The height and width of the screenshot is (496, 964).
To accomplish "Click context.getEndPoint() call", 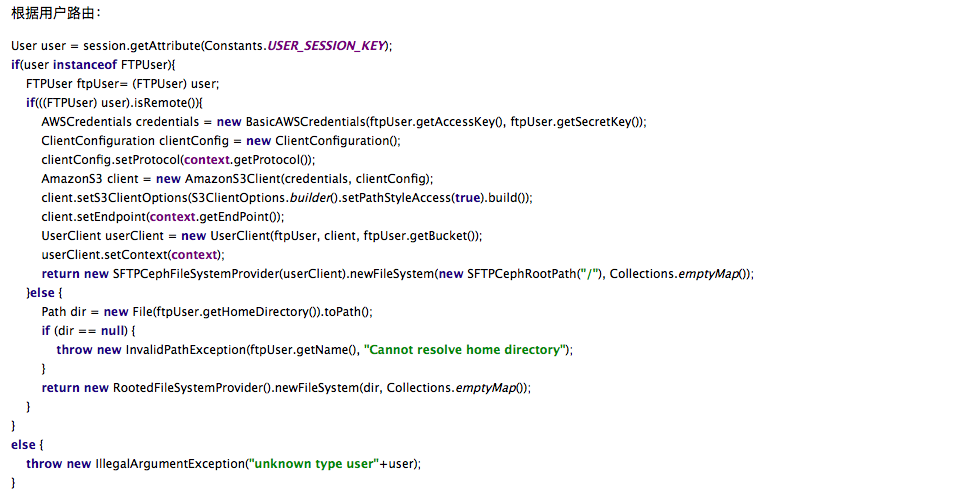I will (214, 217).
